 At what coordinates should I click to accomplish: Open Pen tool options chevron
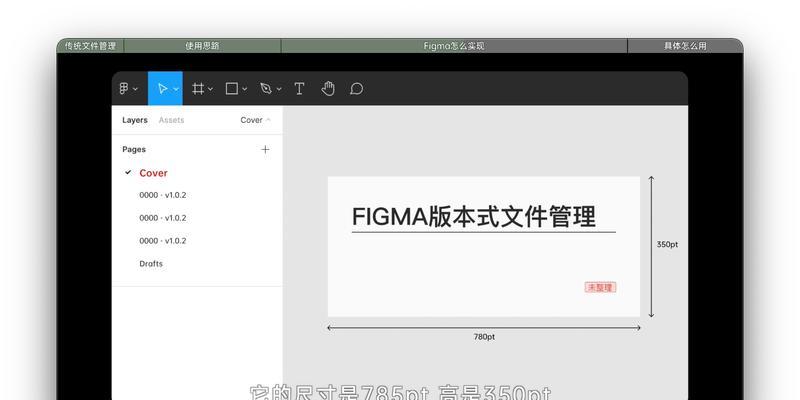point(279,89)
